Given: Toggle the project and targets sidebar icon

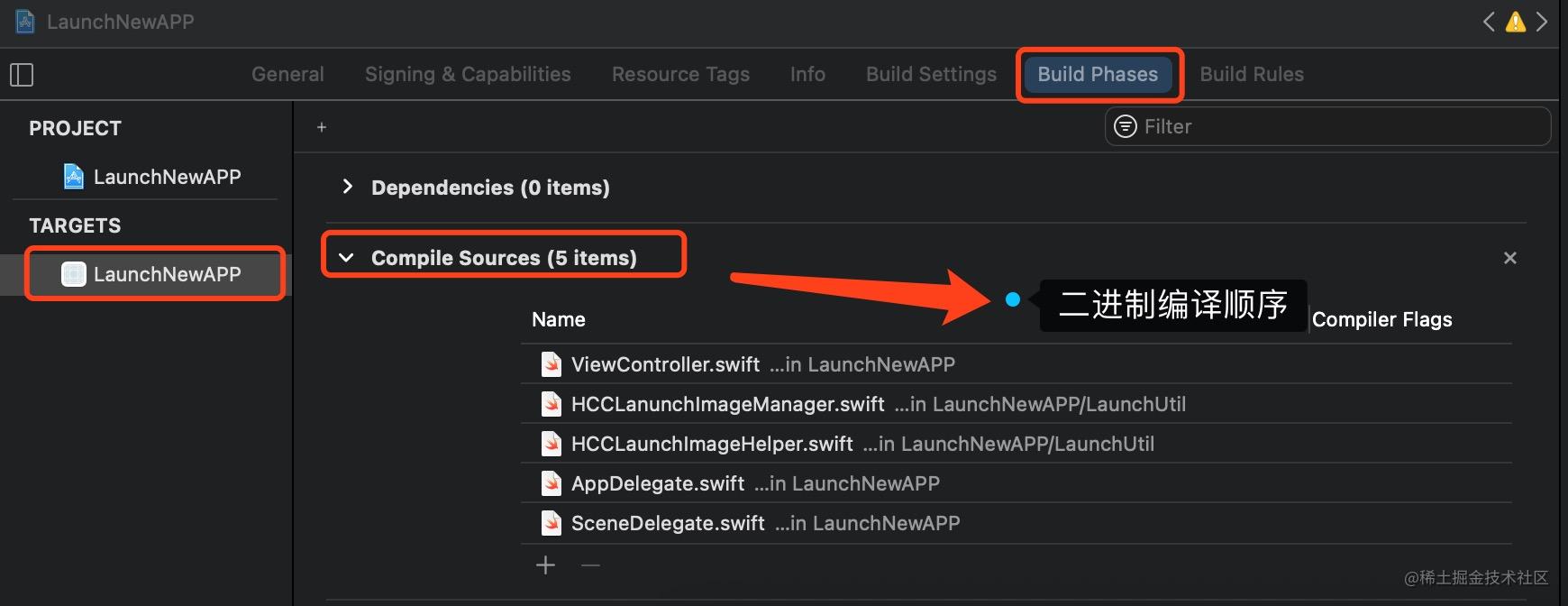Looking at the screenshot, I should tap(22, 75).
